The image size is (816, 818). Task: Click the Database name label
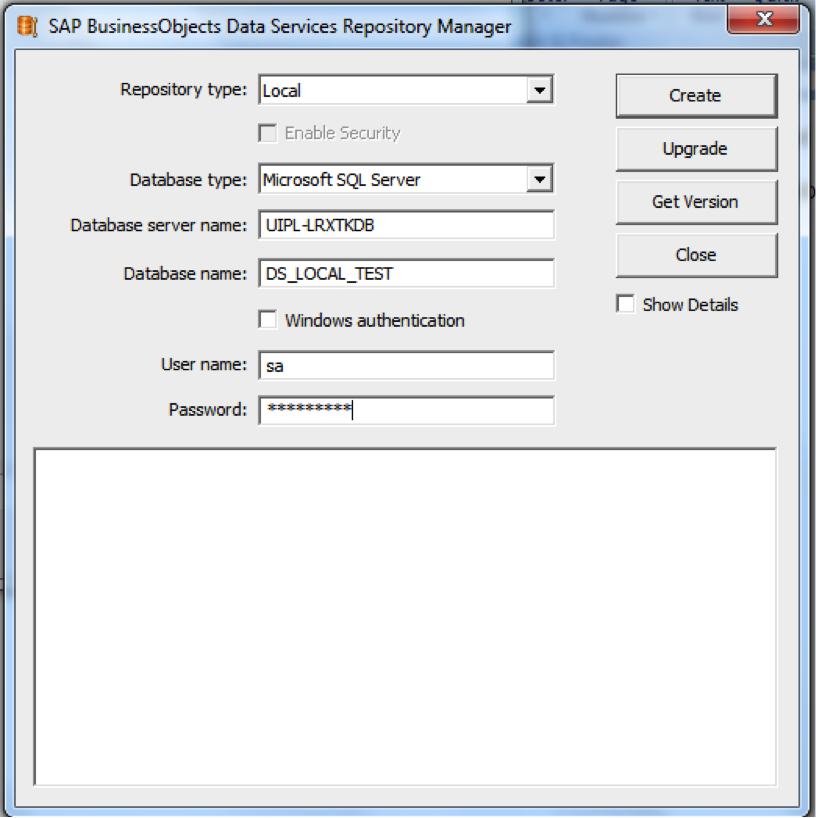[x=185, y=274]
